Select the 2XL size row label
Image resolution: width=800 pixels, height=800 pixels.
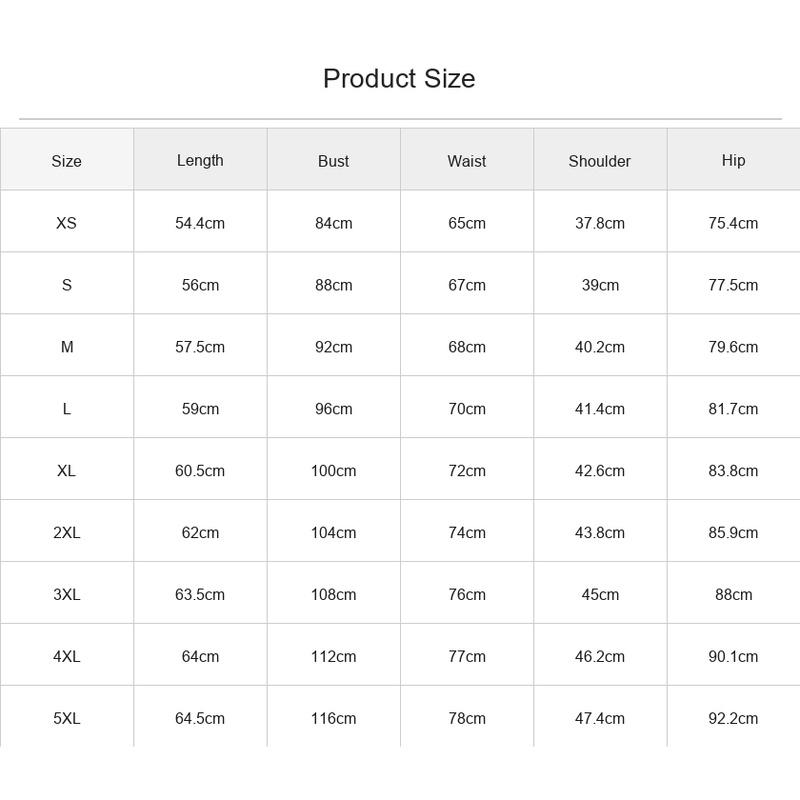click(x=66, y=533)
